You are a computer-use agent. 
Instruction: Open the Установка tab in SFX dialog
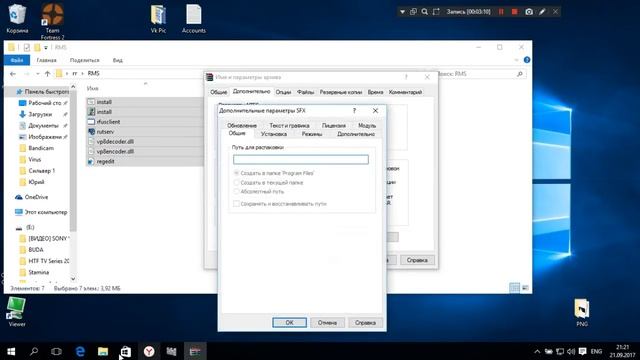274,134
